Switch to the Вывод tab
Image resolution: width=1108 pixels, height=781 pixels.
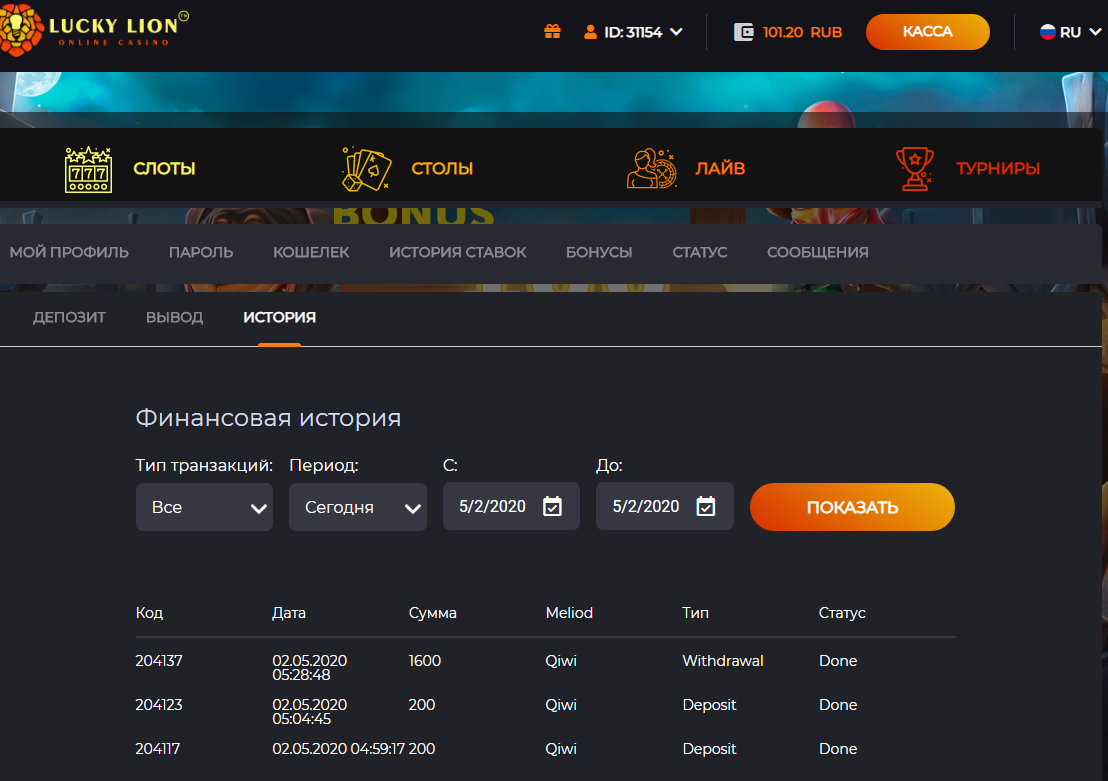pos(174,317)
